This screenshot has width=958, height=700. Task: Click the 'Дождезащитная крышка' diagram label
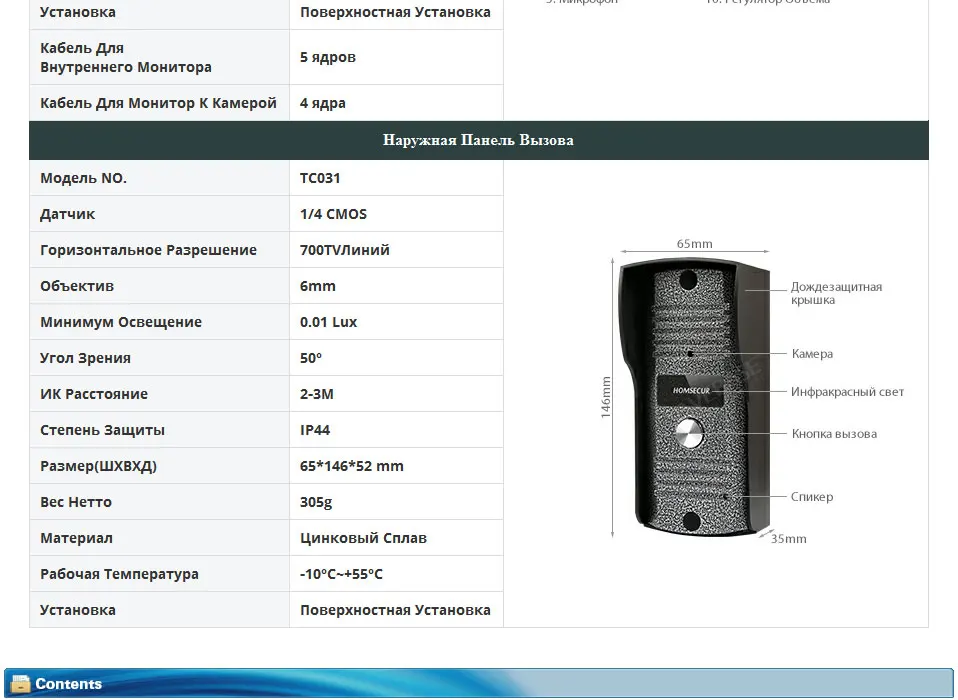[836, 293]
